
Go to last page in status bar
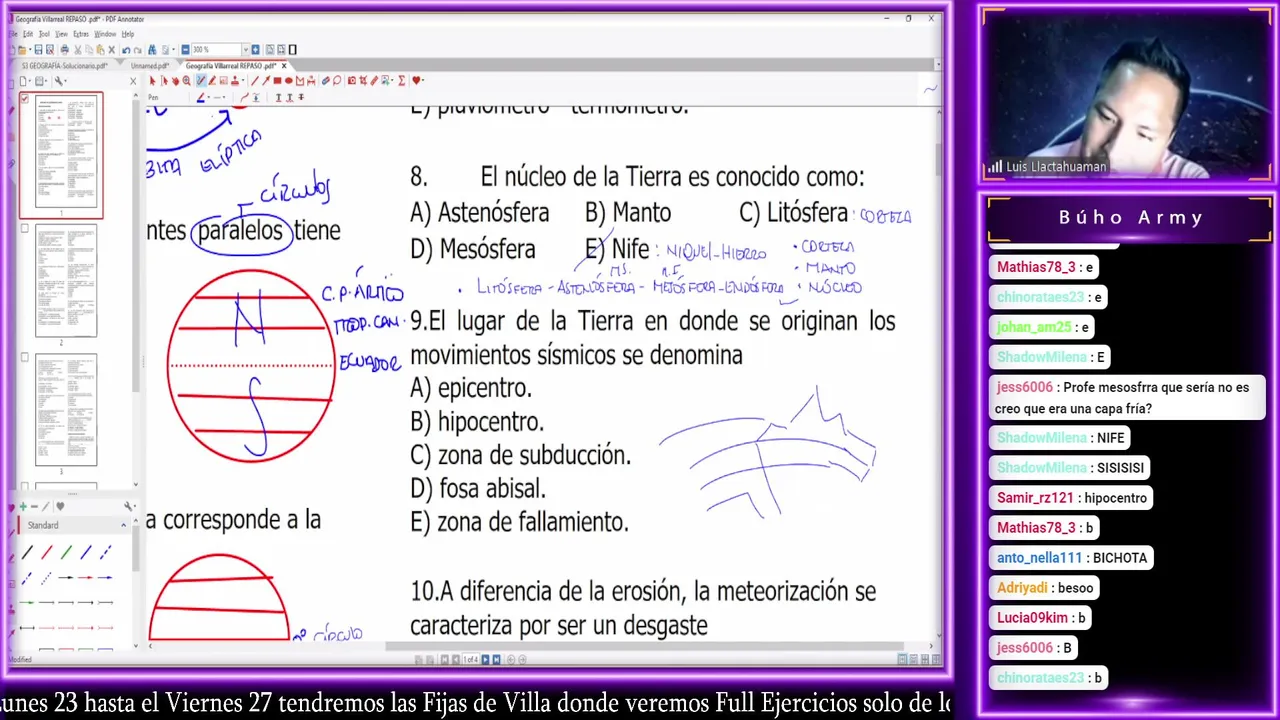(x=497, y=659)
